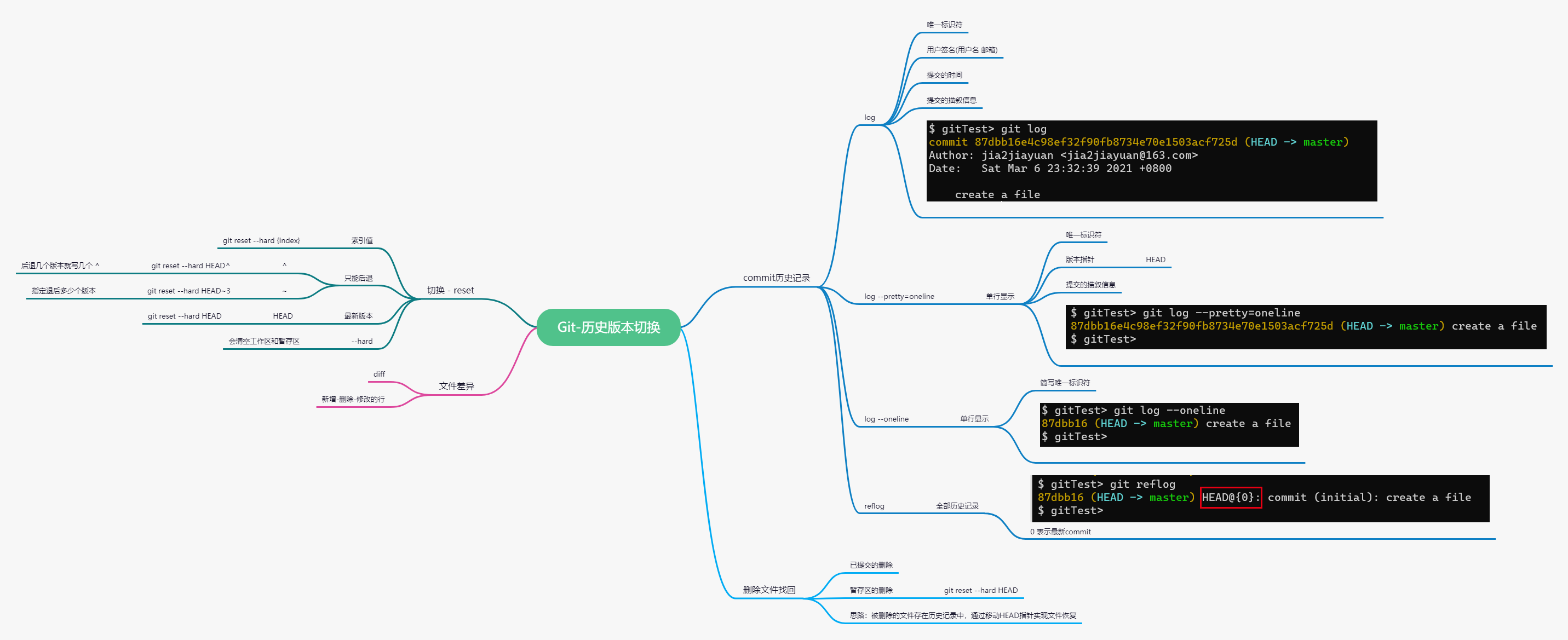Viewport: 1568px width, 640px height.
Task: Click the git log terminal screenshot
Action: [1151, 161]
